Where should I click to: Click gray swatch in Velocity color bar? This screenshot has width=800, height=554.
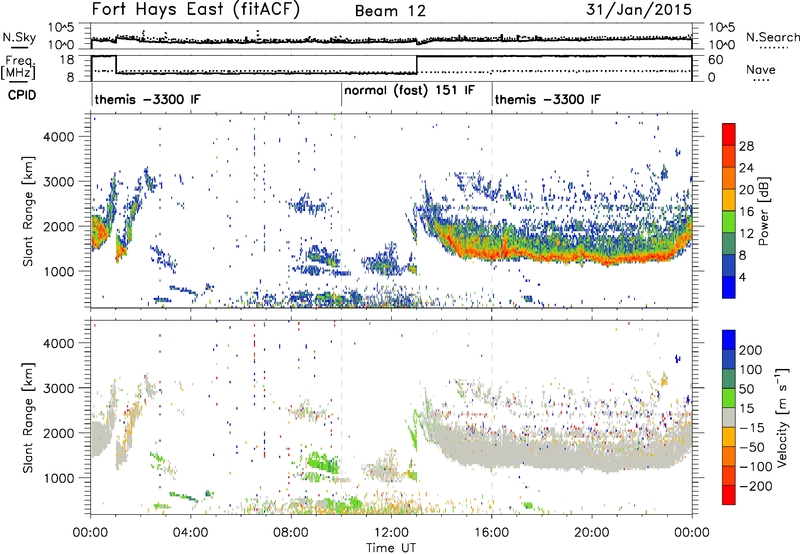tap(729, 418)
